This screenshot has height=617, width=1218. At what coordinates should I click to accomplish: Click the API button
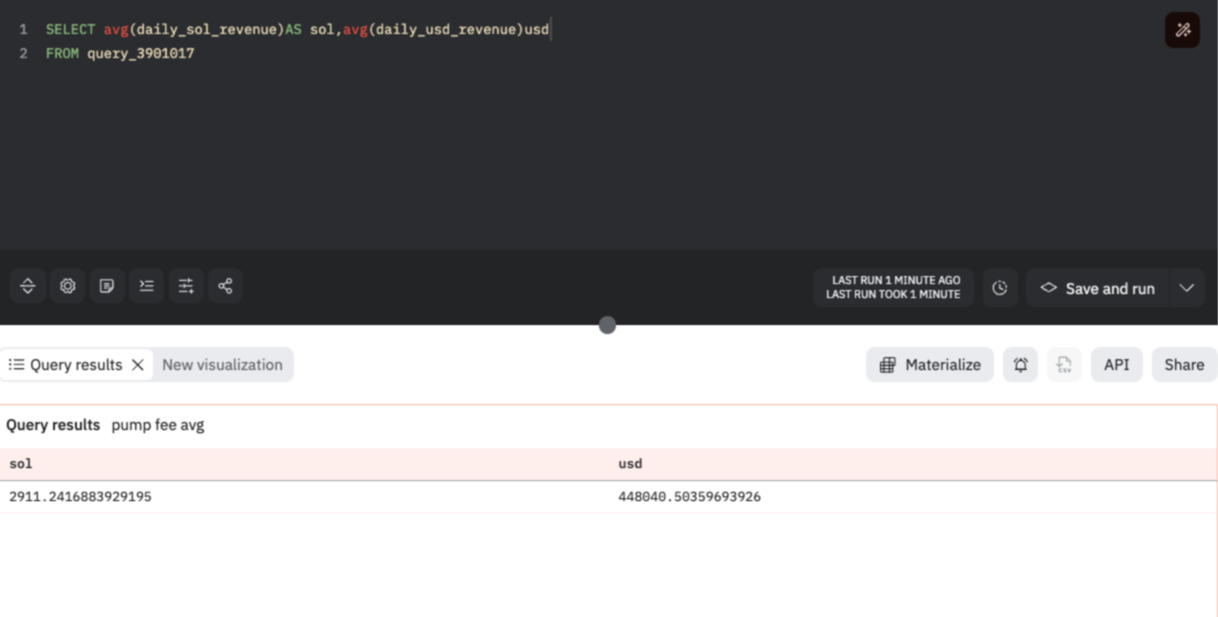1116,365
